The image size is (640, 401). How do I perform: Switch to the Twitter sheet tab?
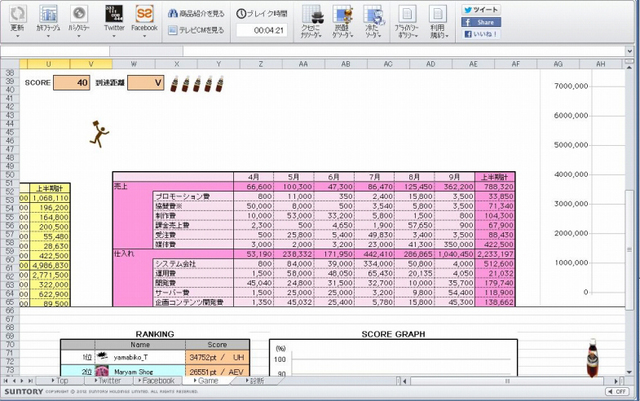click(x=109, y=381)
